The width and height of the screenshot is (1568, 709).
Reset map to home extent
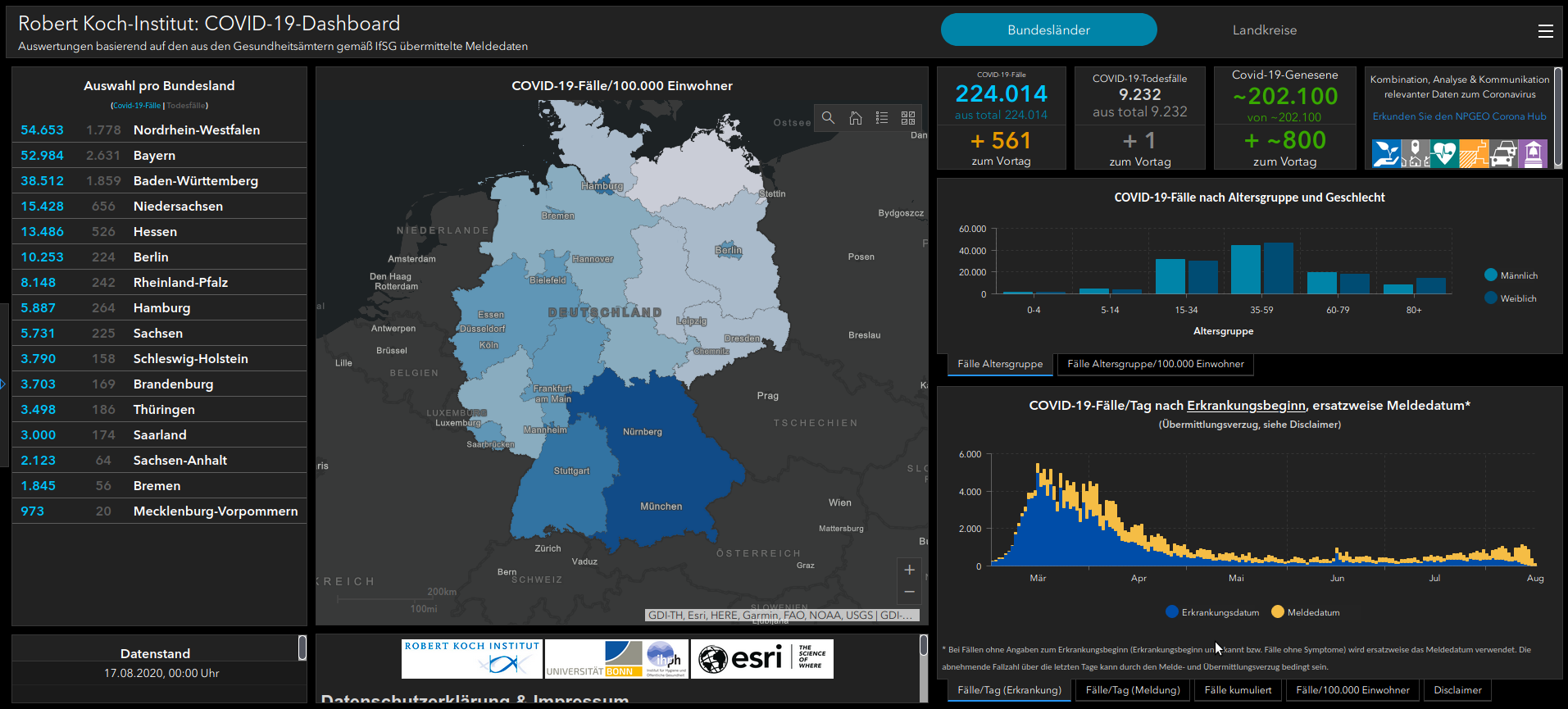pyautogui.click(x=855, y=118)
